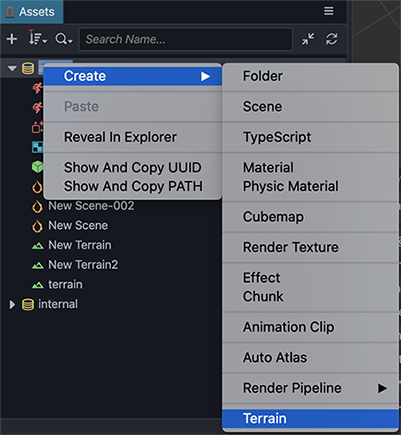Create a new Animation Clip
The height and width of the screenshot is (435, 401).
tap(310, 327)
